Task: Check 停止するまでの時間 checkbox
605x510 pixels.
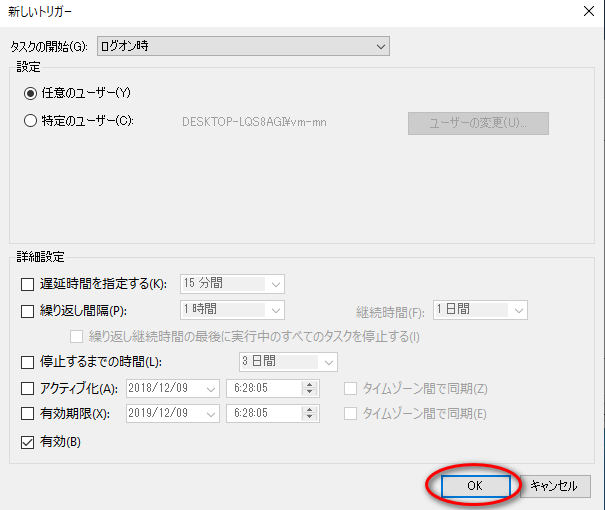Action: (x=28, y=362)
